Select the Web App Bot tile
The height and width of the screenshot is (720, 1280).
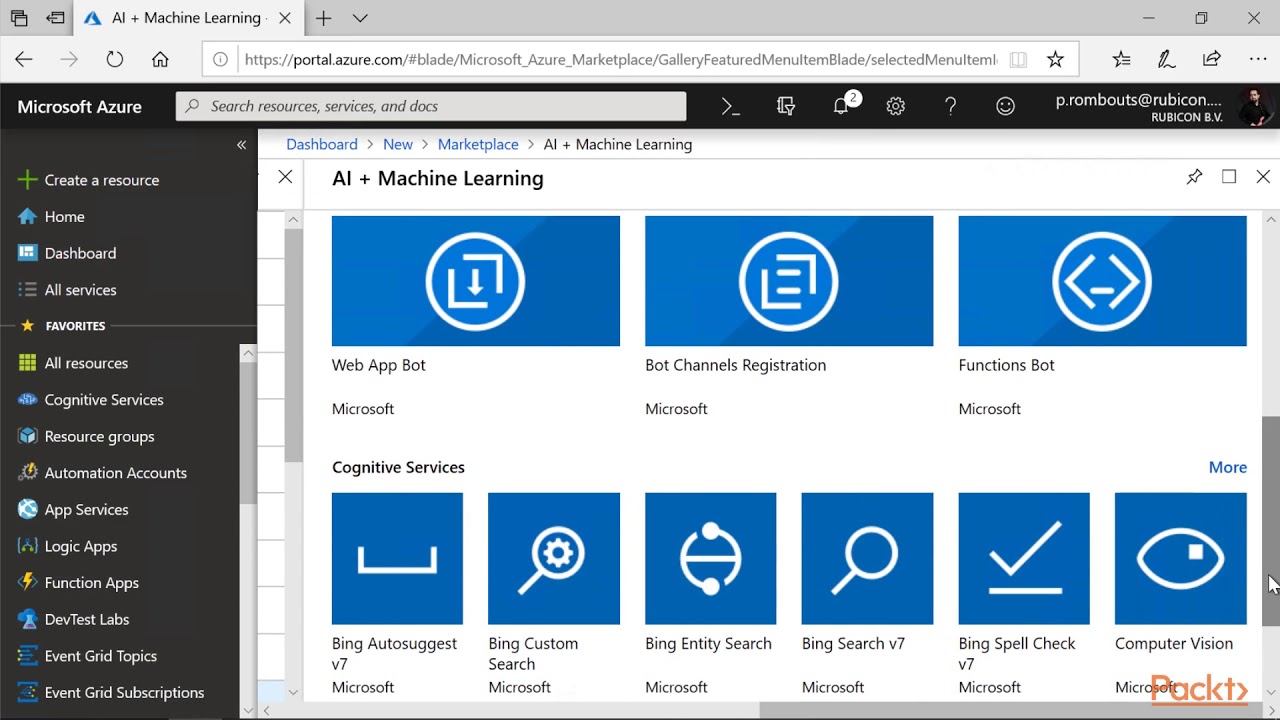click(x=476, y=281)
